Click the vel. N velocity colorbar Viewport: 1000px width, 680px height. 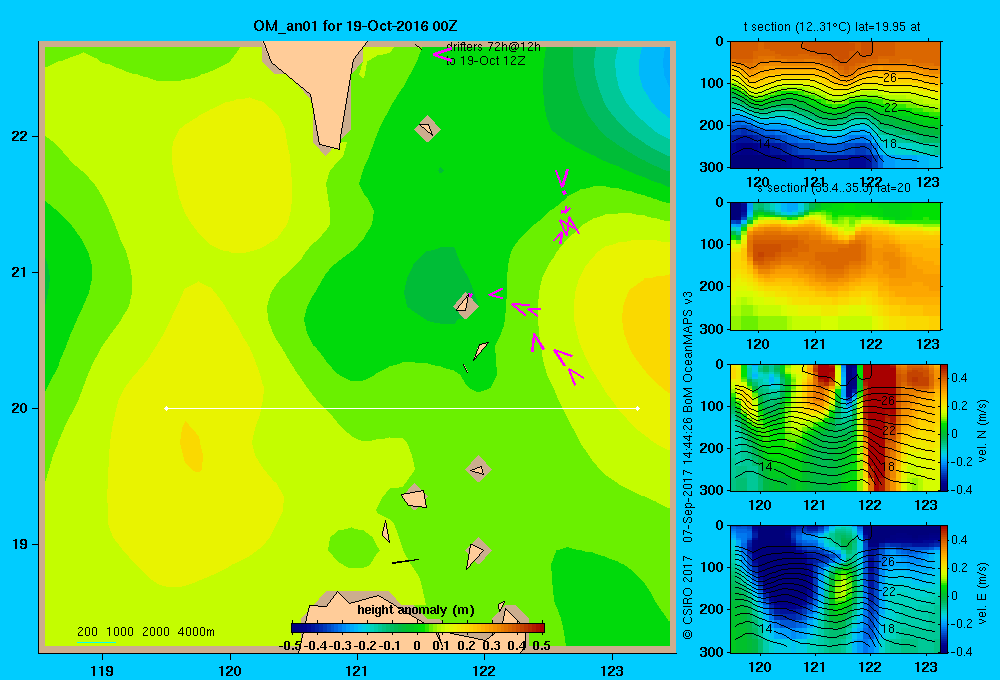945,427
